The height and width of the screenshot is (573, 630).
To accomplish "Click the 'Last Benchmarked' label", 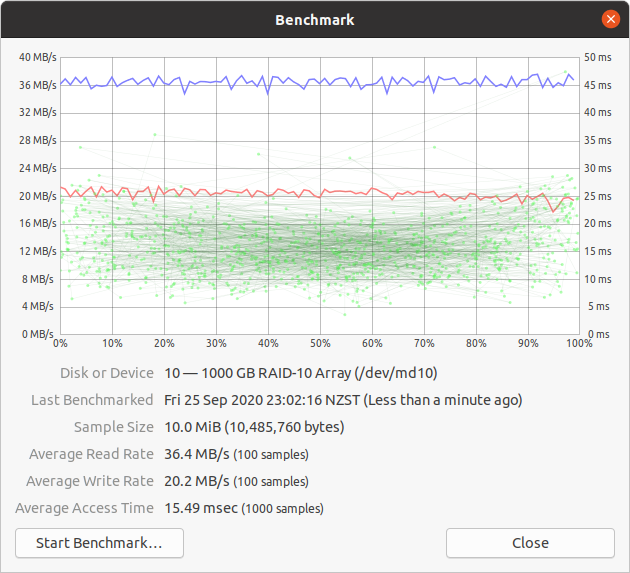I will [x=92, y=400].
